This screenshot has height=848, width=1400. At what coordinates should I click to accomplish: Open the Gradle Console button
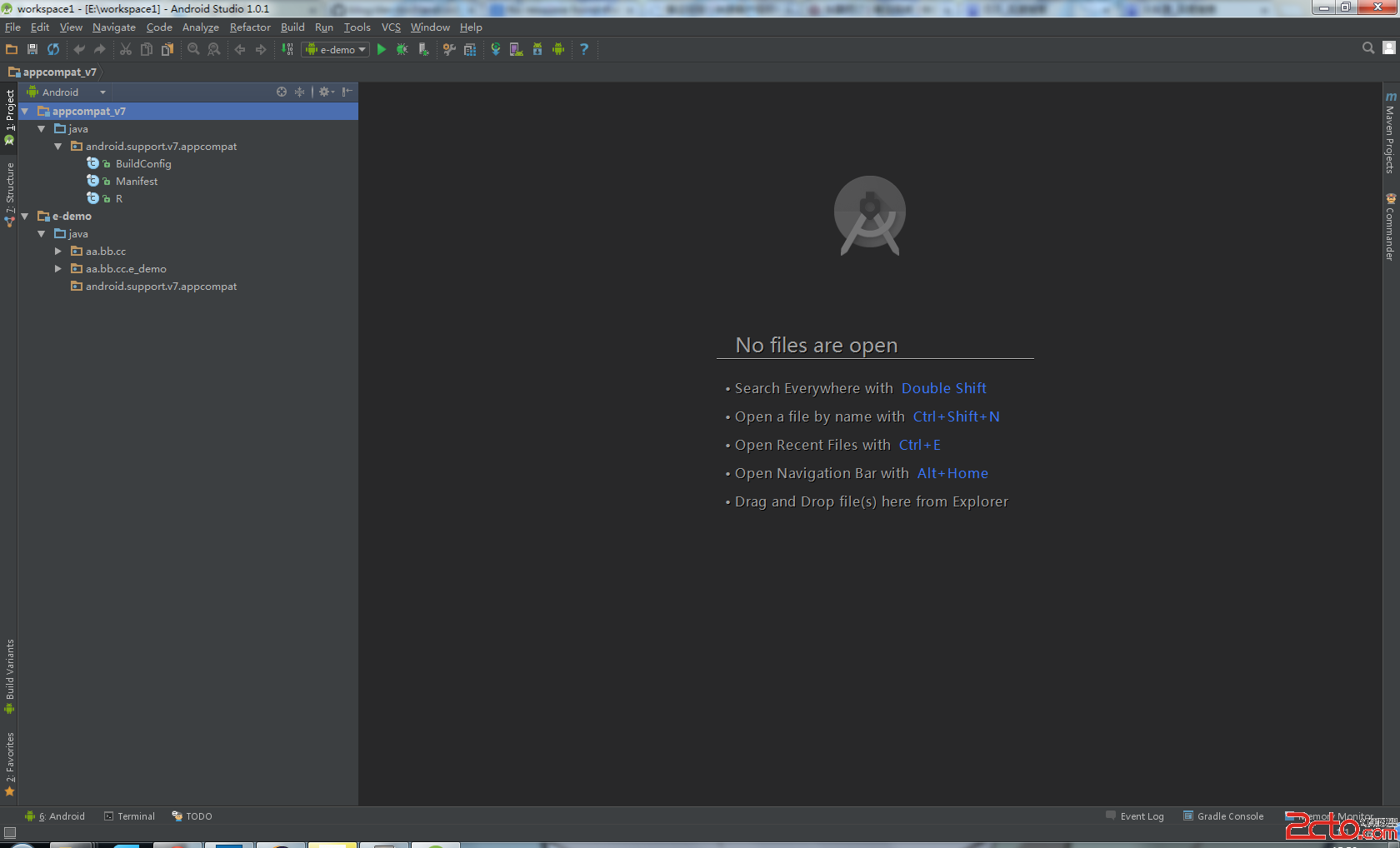(1223, 816)
